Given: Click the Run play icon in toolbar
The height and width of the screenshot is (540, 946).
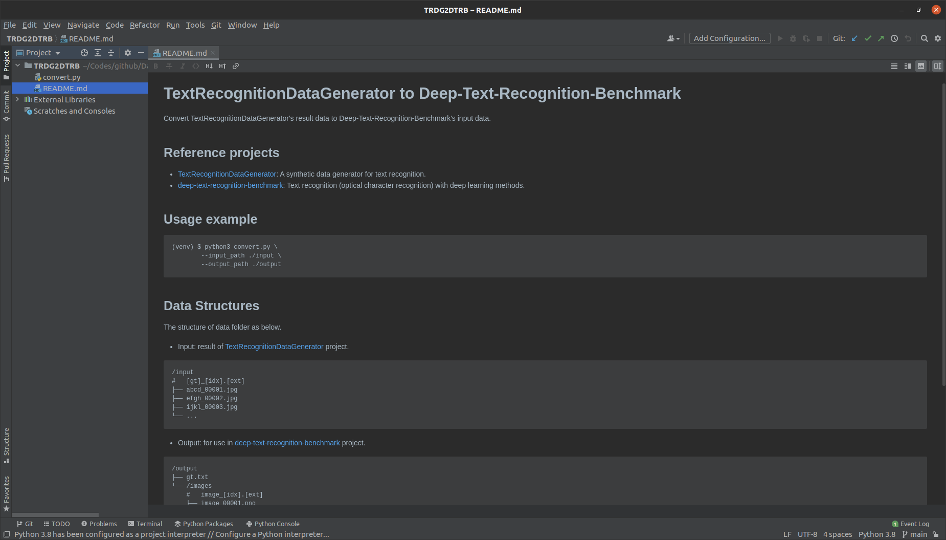Looking at the screenshot, I should 779,39.
